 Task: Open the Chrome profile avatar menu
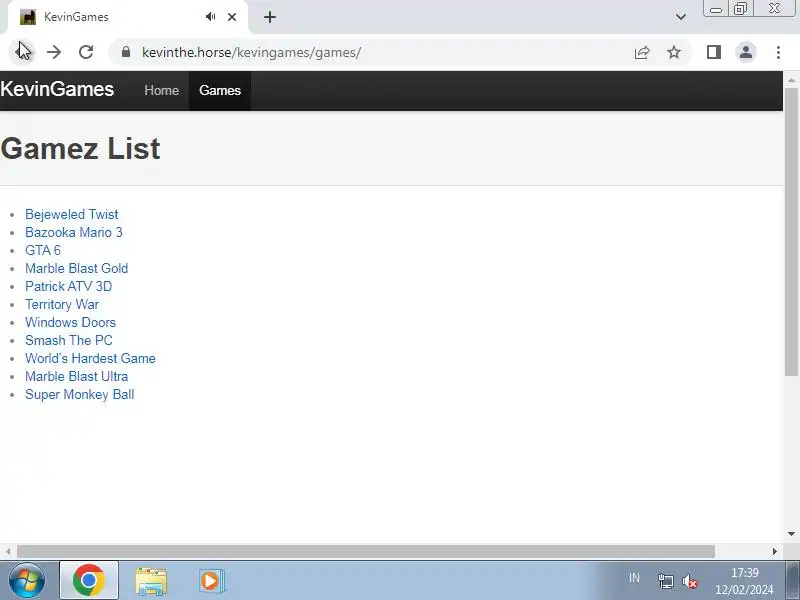click(x=746, y=52)
